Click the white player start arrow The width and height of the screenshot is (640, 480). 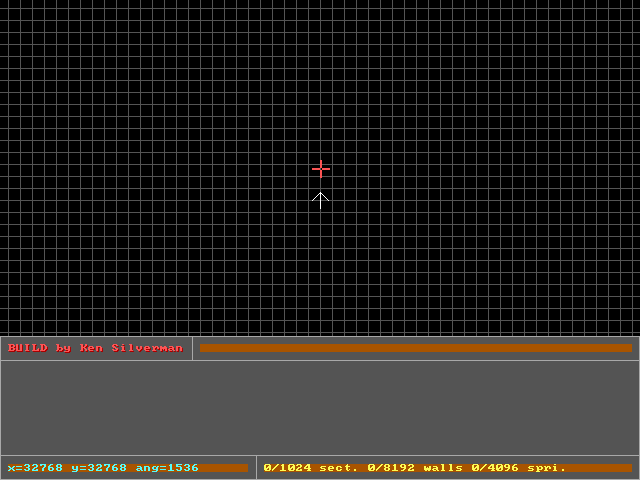tap(320, 200)
